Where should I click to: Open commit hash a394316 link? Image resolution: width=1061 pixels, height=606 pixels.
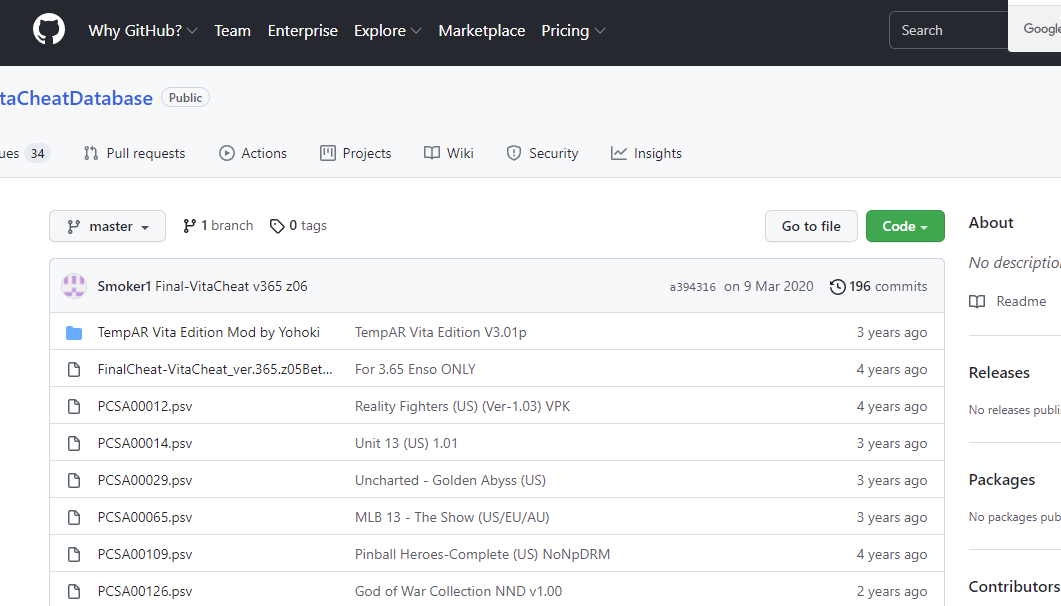(x=692, y=287)
